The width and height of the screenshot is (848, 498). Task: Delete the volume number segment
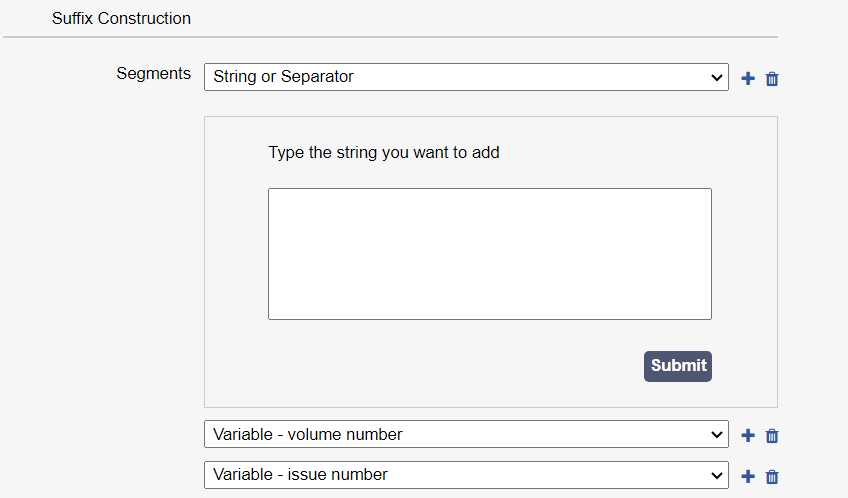click(772, 435)
